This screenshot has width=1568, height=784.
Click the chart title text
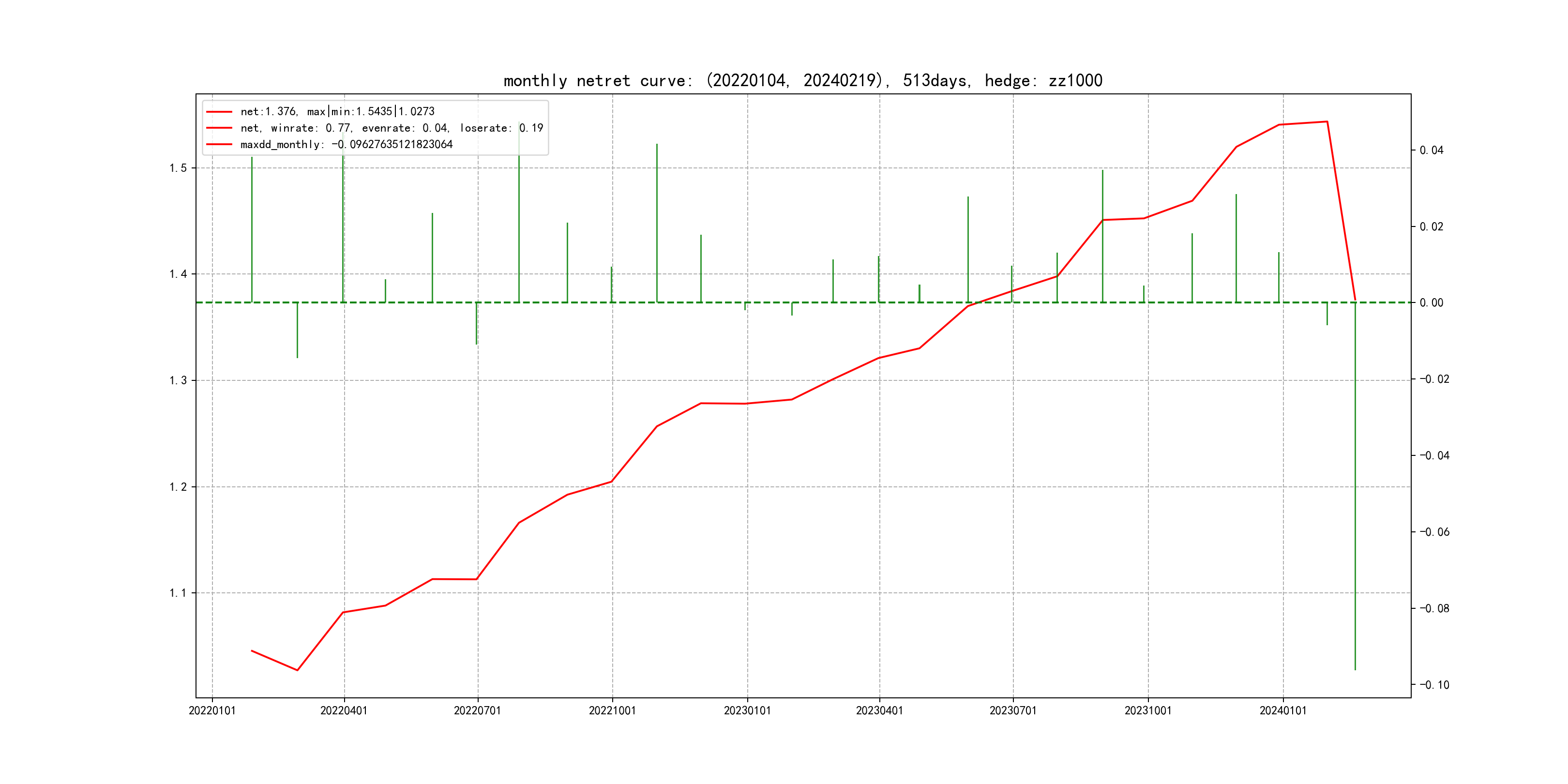(x=802, y=80)
